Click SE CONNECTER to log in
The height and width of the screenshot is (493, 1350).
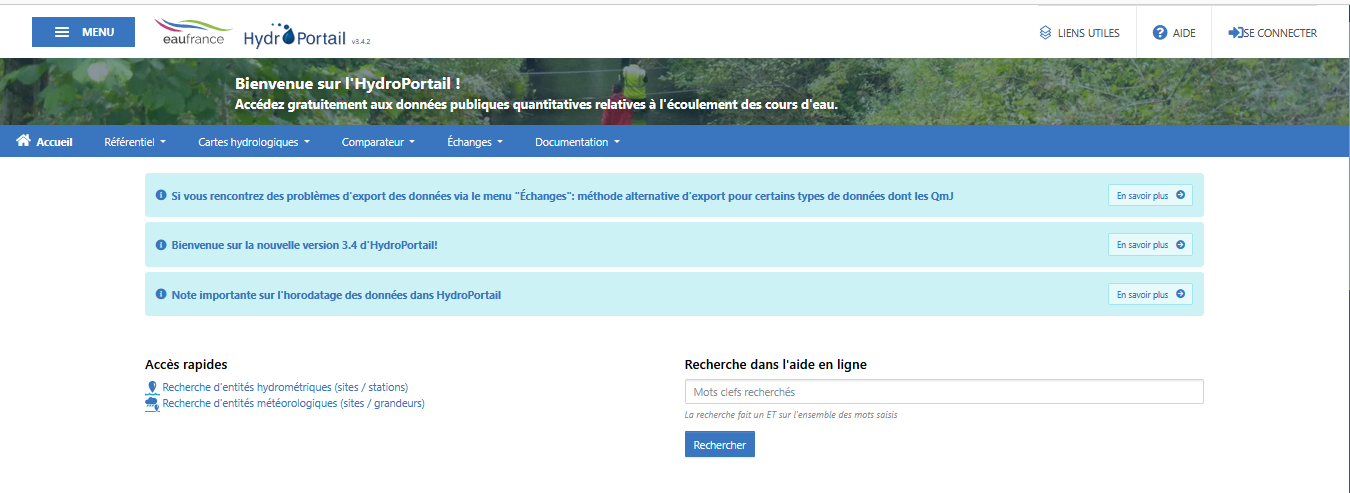point(1273,33)
